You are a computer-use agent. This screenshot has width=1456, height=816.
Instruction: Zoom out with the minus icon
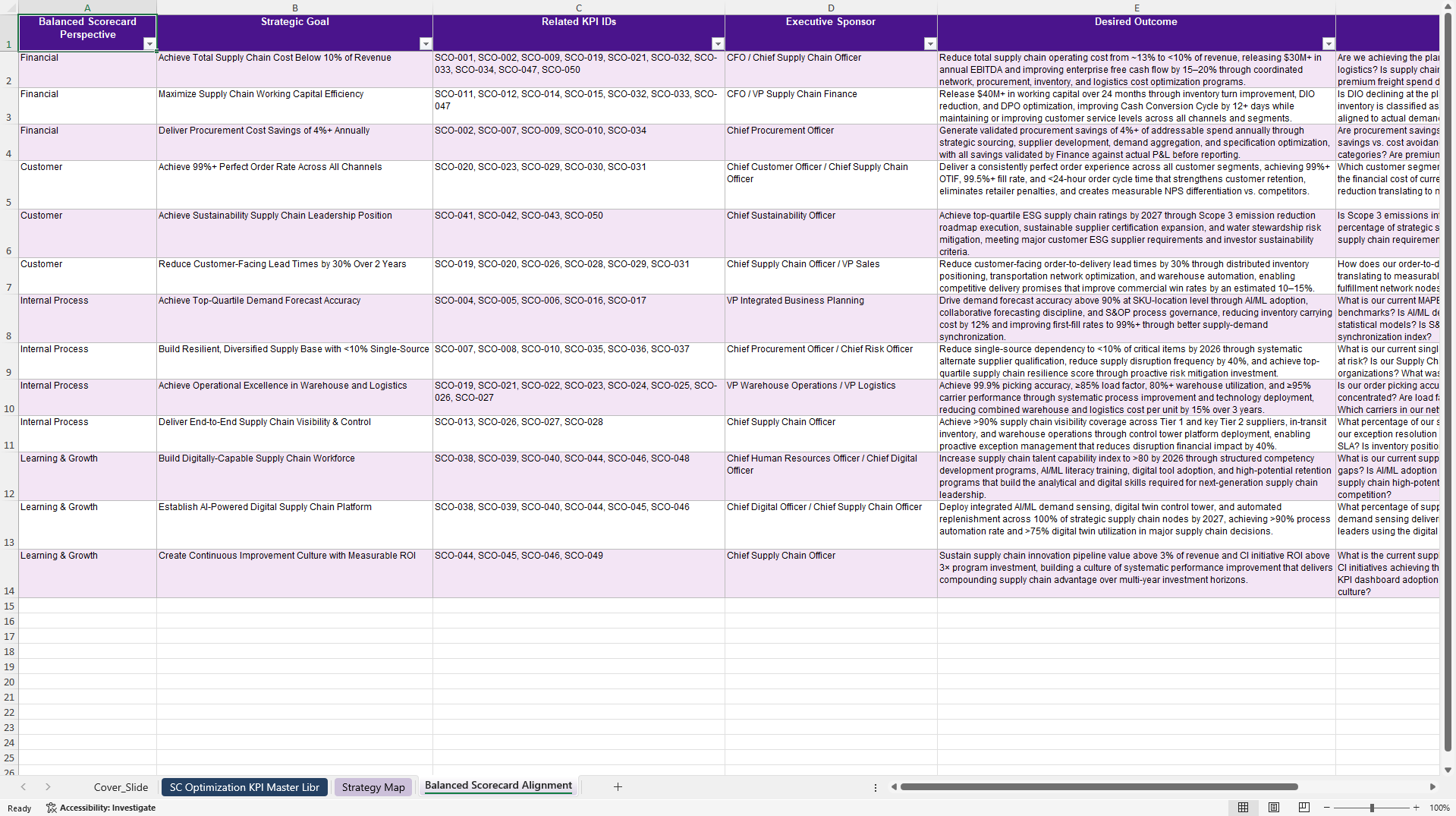tap(1326, 808)
